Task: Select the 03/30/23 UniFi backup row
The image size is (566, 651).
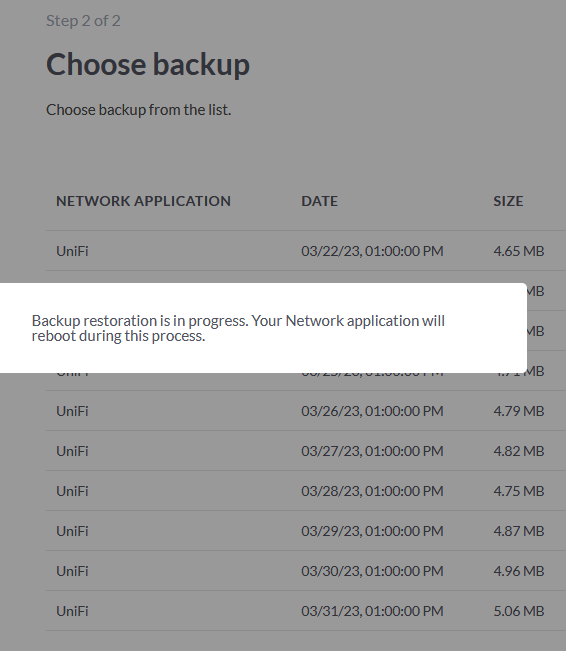Action: coord(306,571)
